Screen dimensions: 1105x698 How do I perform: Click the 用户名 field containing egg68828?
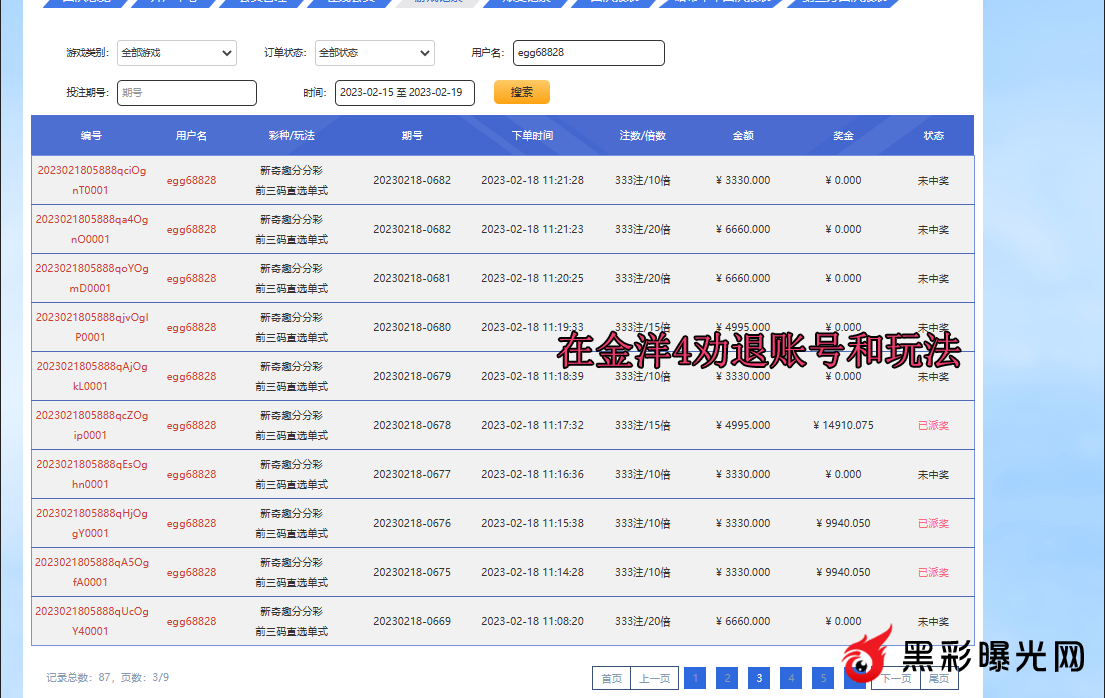click(588, 53)
